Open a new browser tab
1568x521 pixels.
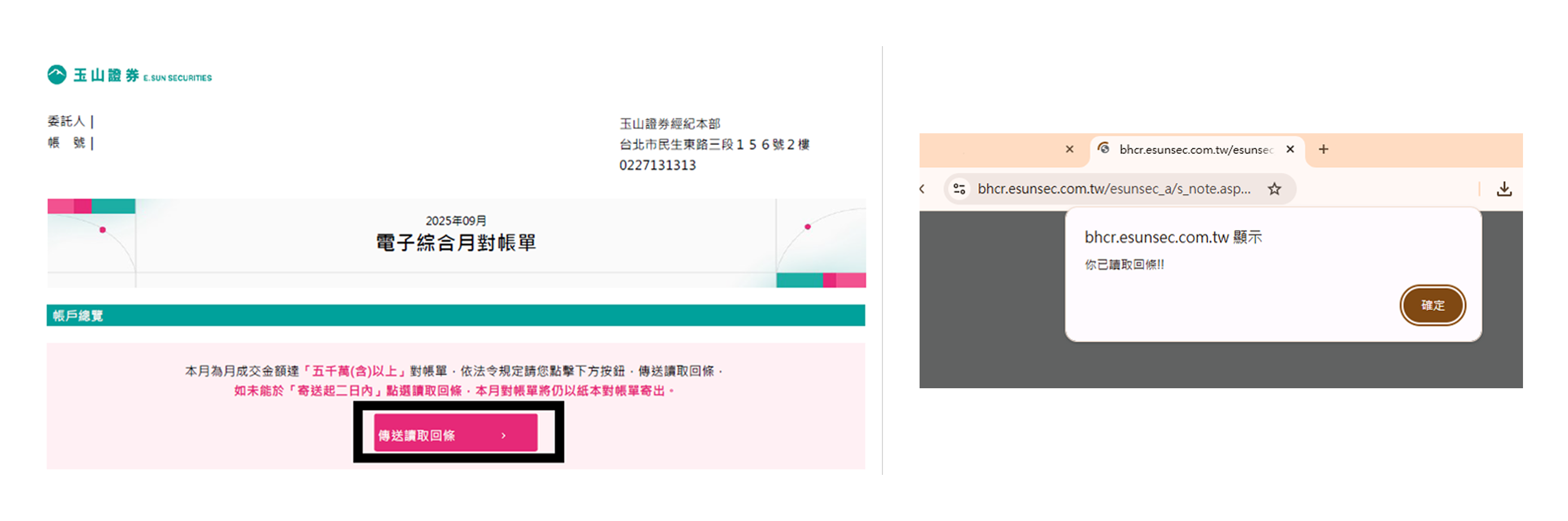(x=1324, y=149)
